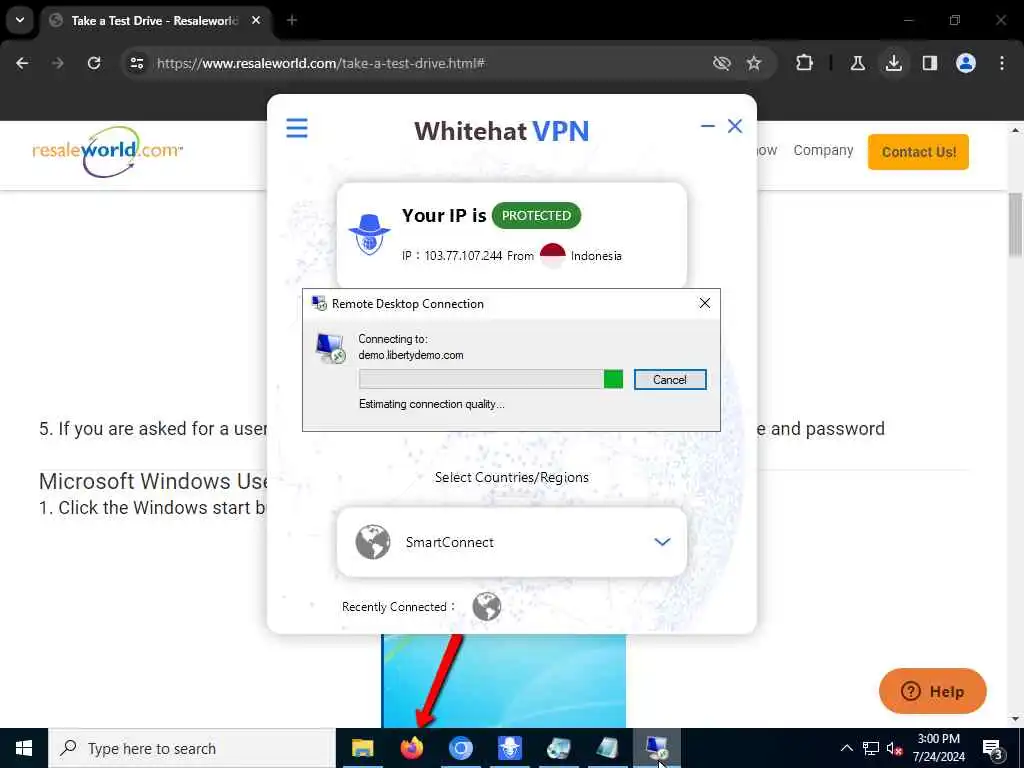Open File Explorer from the taskbar
The image size is (1024, 768).
tap(362, 748)
